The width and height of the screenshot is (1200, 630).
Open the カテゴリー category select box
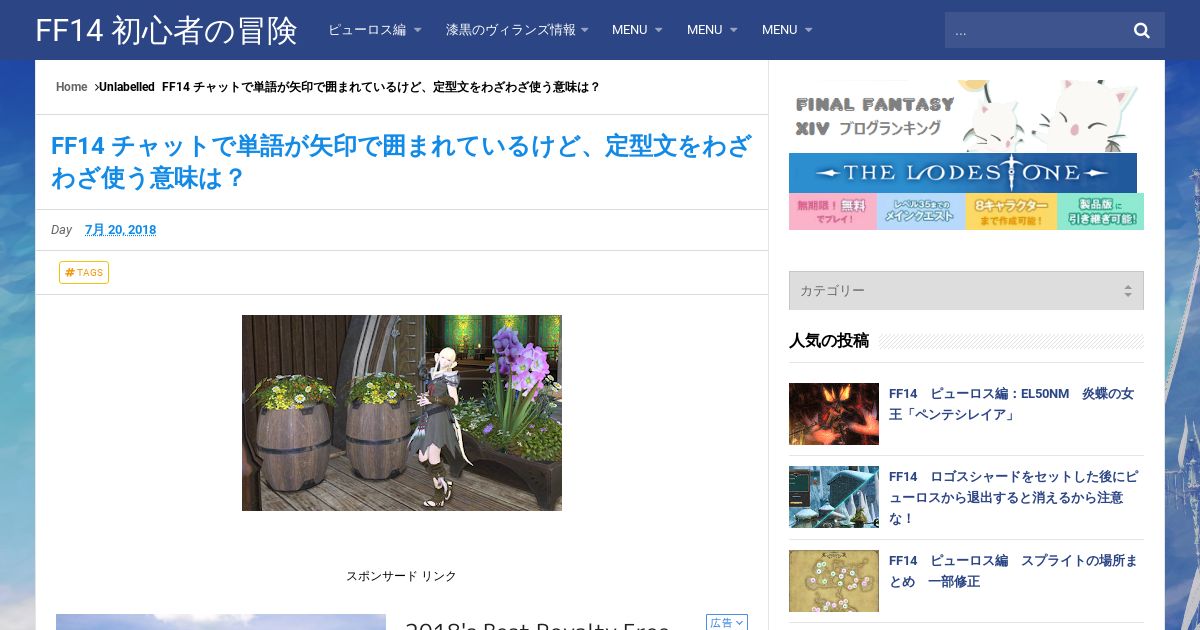point(966,290)
